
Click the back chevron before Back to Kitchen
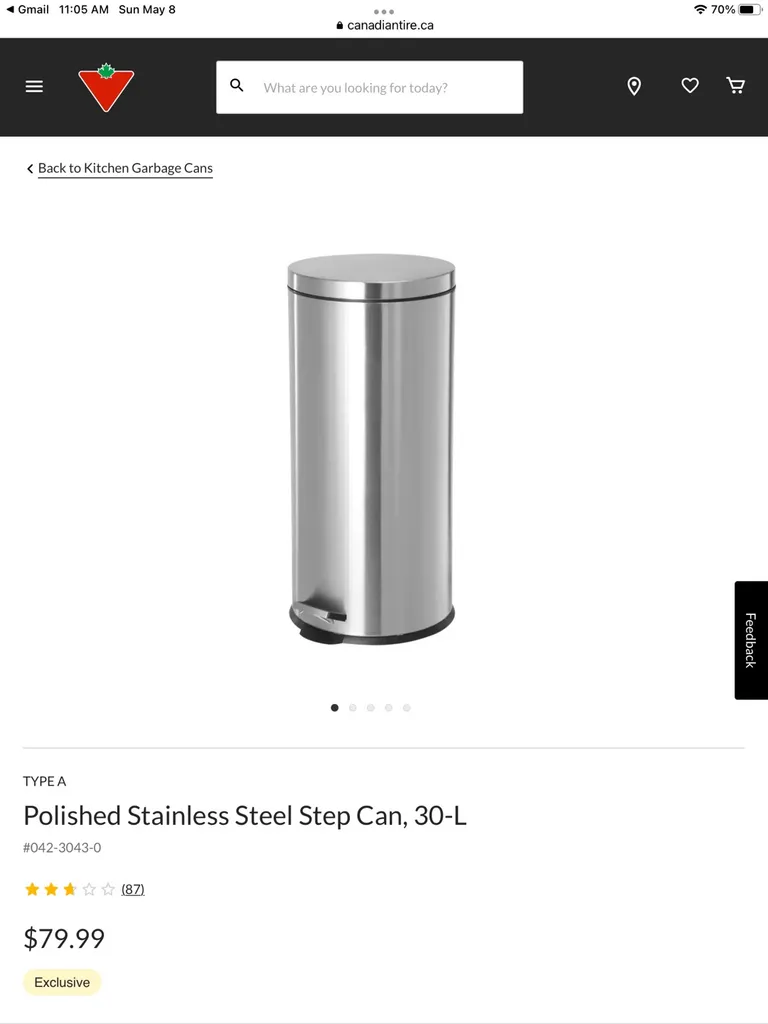[30, 168]
